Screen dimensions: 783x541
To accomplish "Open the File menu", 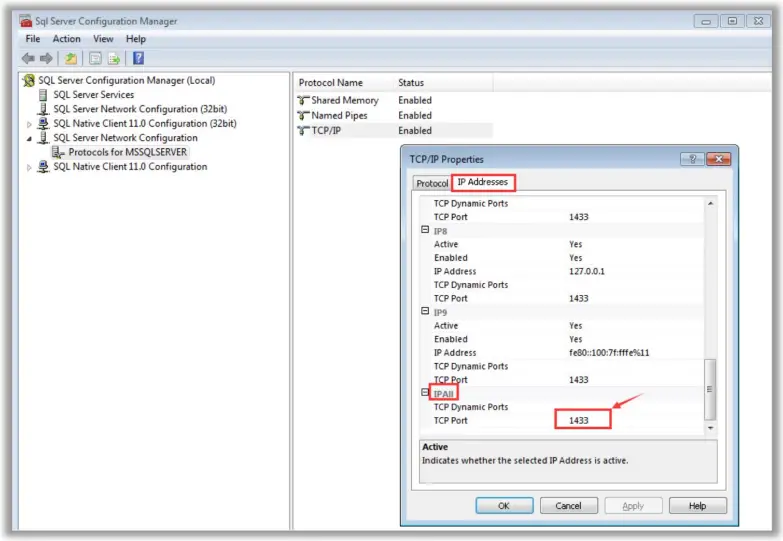I will coord(33,39).
